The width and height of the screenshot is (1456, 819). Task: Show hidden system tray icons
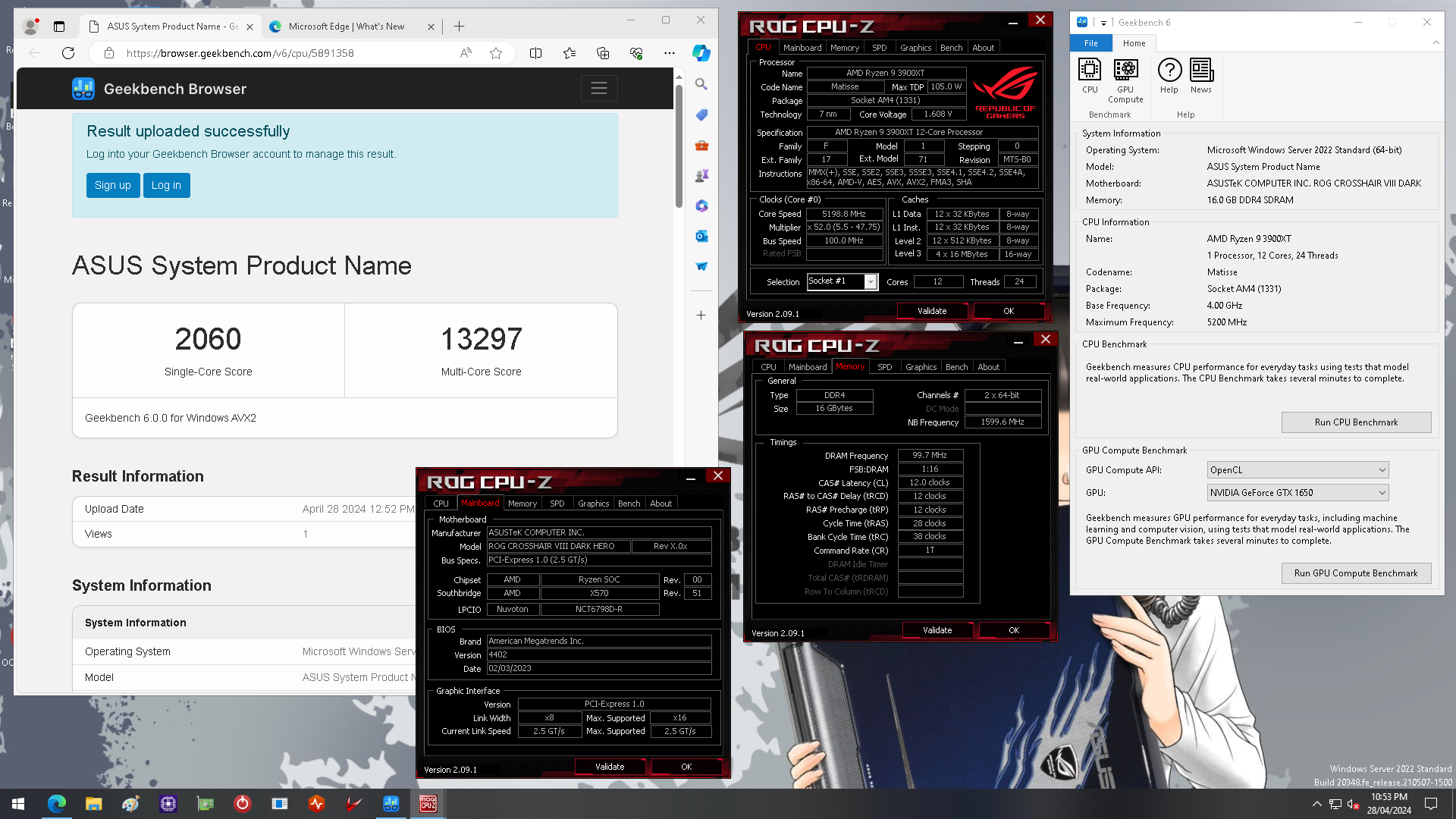pos(1316,804)
